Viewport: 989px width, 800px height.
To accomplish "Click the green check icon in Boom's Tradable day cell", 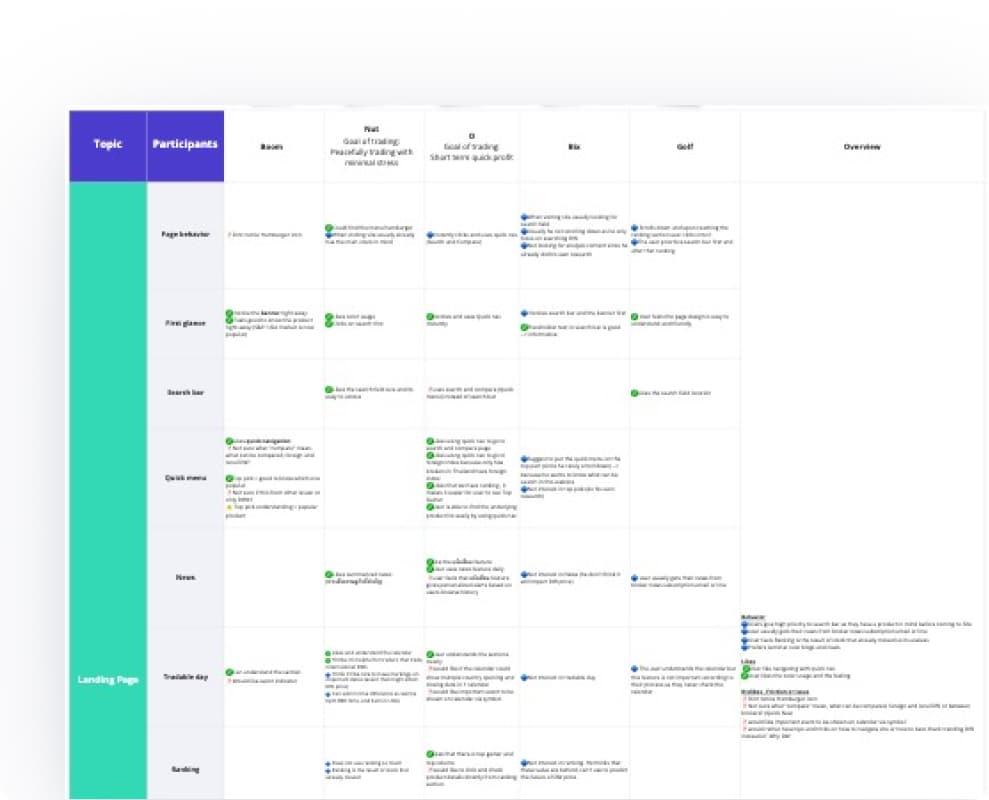I will 229,672.
